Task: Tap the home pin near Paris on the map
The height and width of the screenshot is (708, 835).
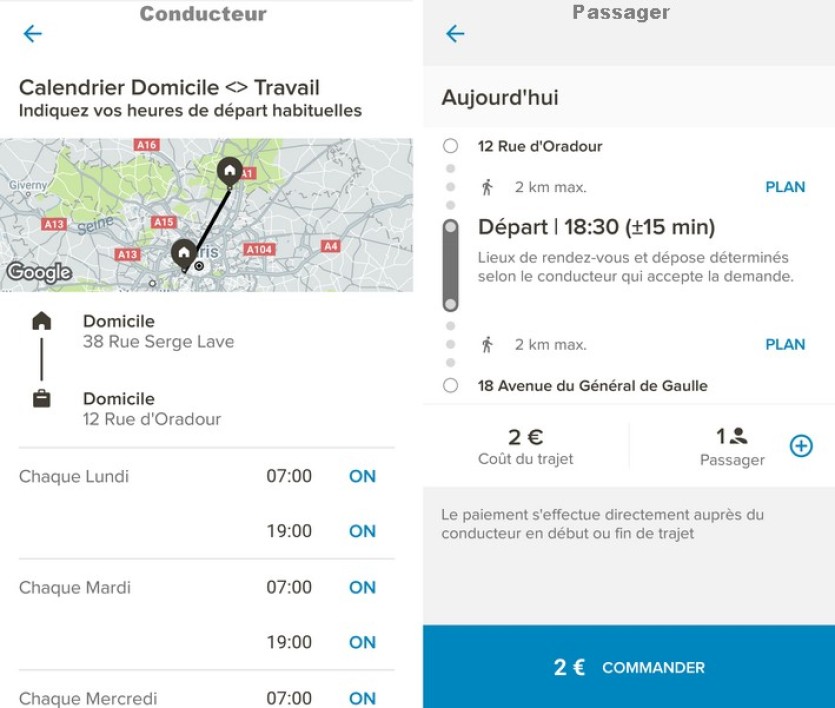Action: [x=184, y=253]
